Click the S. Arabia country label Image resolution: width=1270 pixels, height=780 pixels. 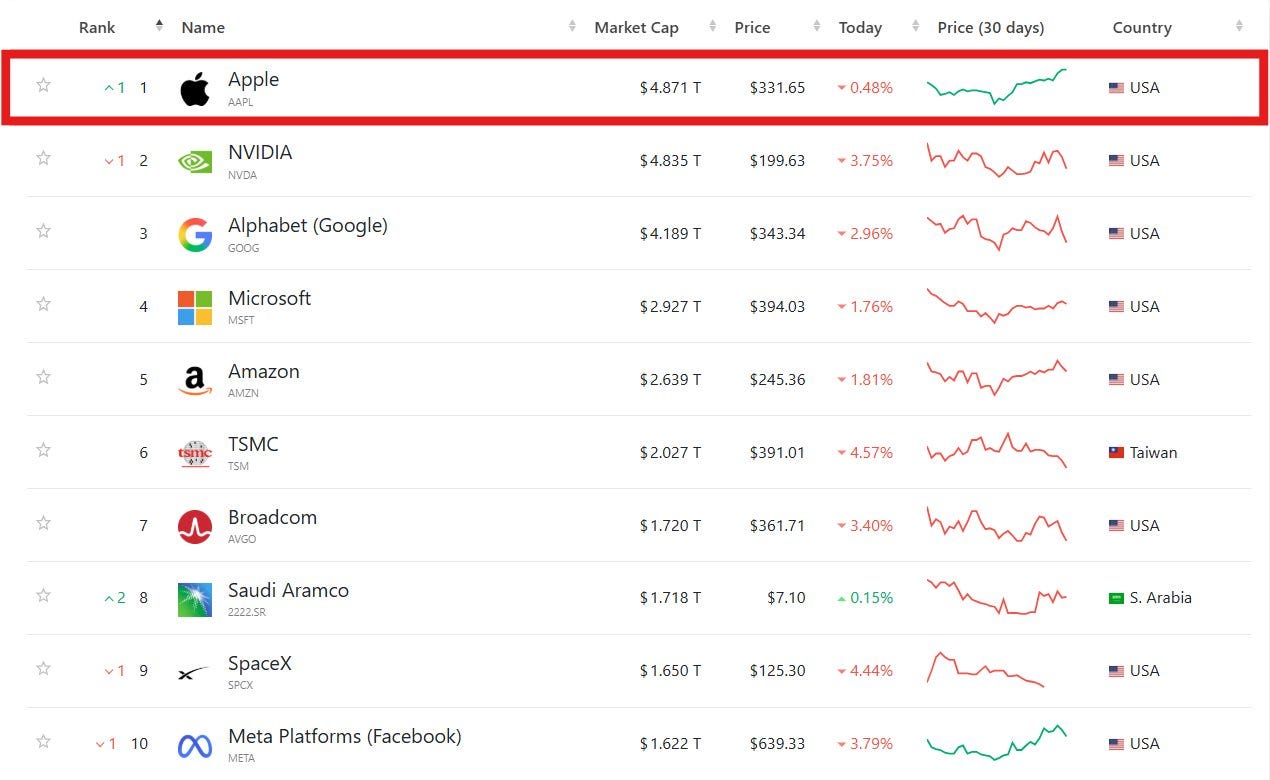click(1161, 599)
